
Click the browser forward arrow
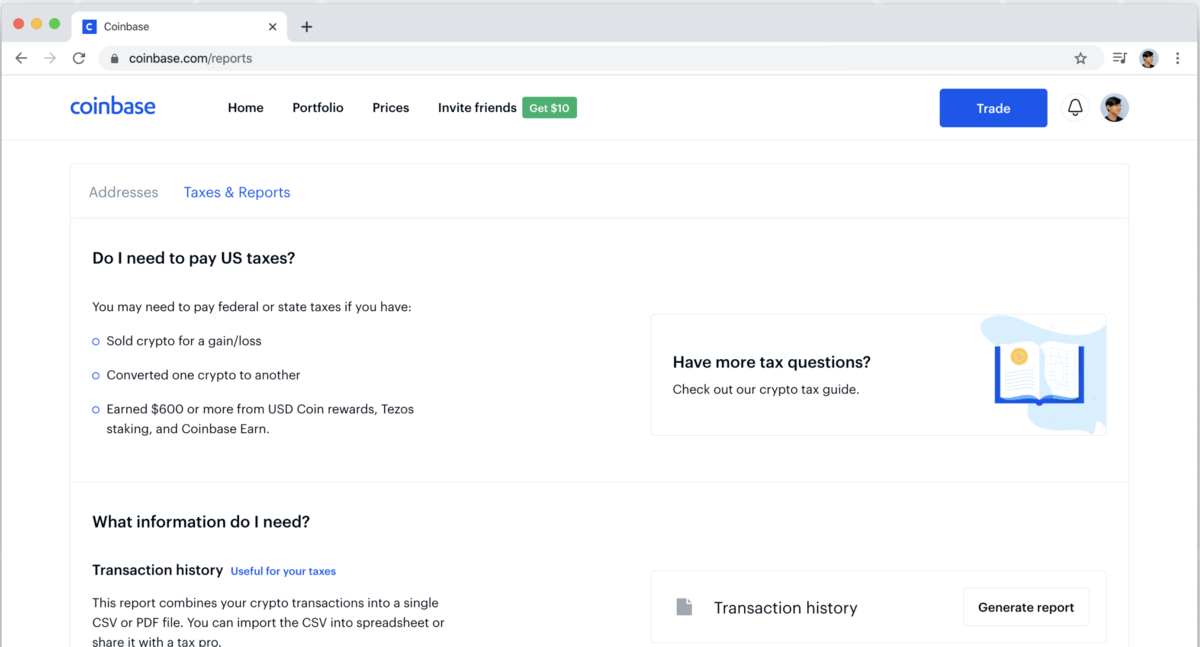(x=50, y=58)
